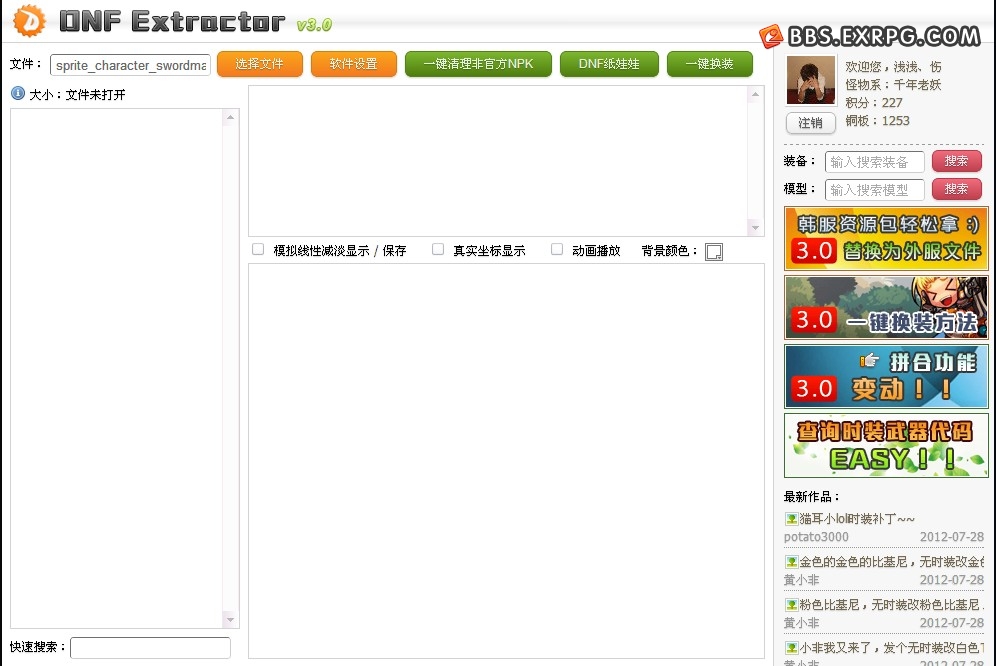This screenshot has height=666, width=996.
Task: Click 积分：227 text
Action: pyautogui.click(x=873, y=103)
